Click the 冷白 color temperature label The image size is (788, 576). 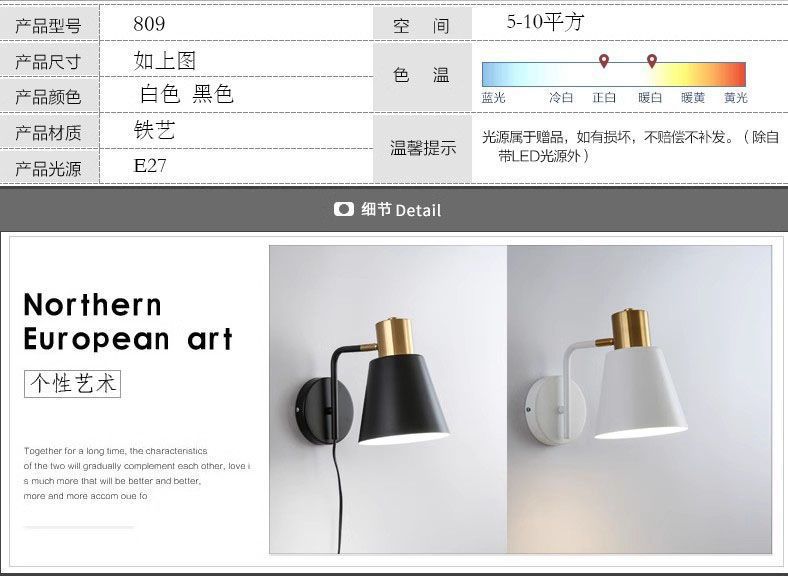coord(561,98)
